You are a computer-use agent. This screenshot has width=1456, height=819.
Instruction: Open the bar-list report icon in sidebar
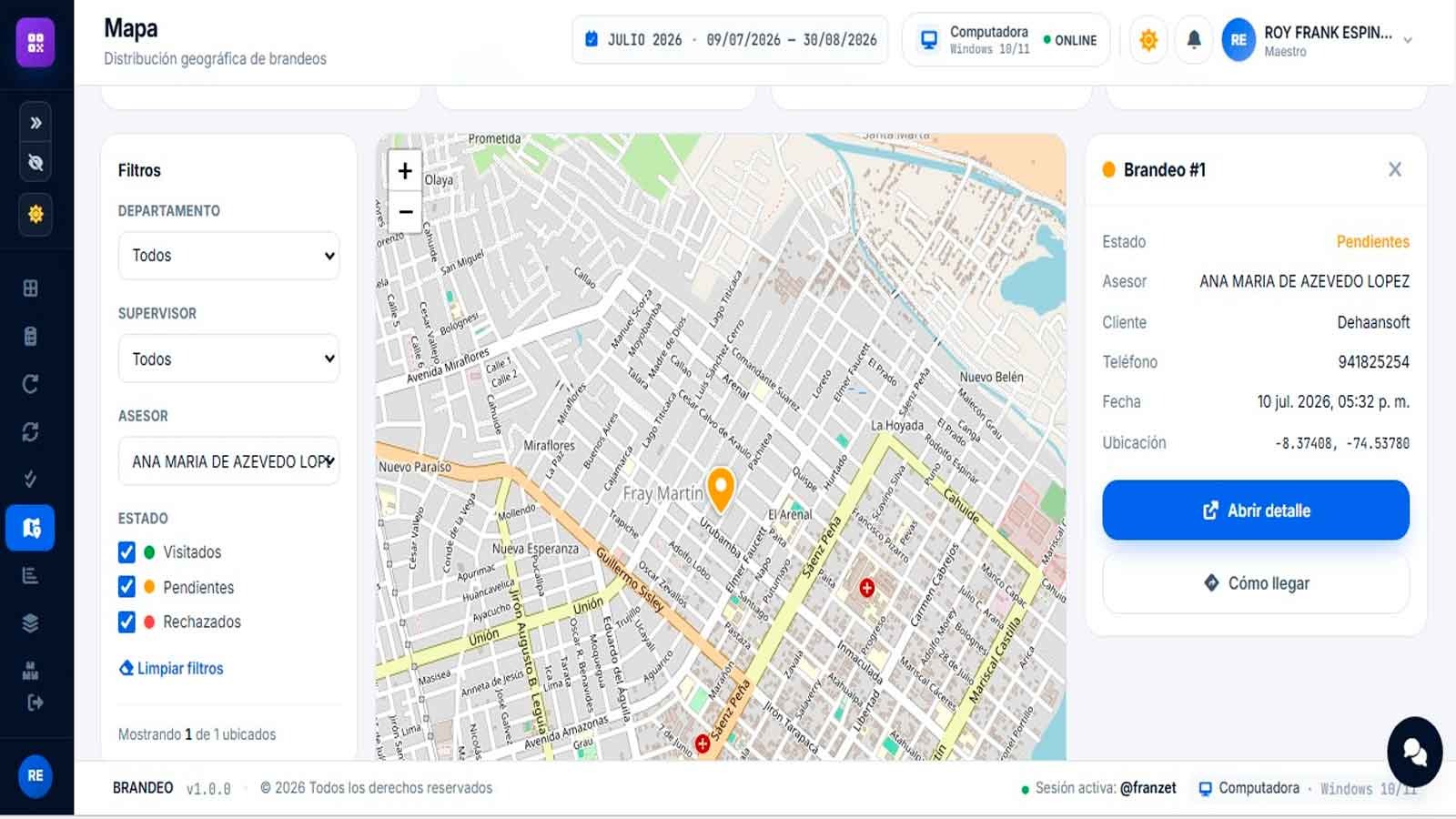30,575
